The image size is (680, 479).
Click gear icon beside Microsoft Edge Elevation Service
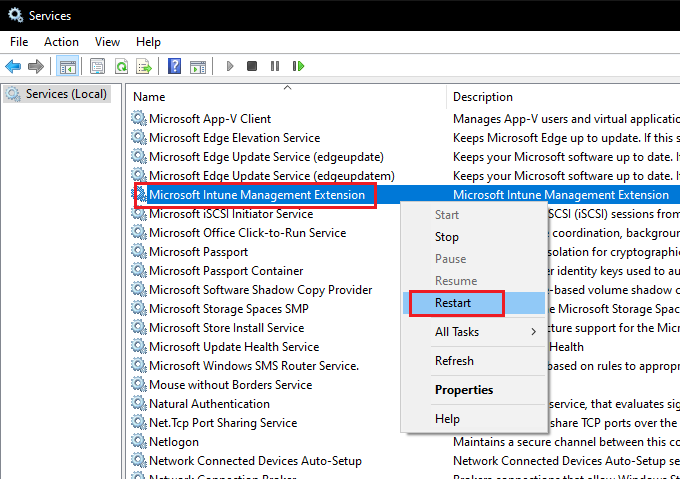139,137
